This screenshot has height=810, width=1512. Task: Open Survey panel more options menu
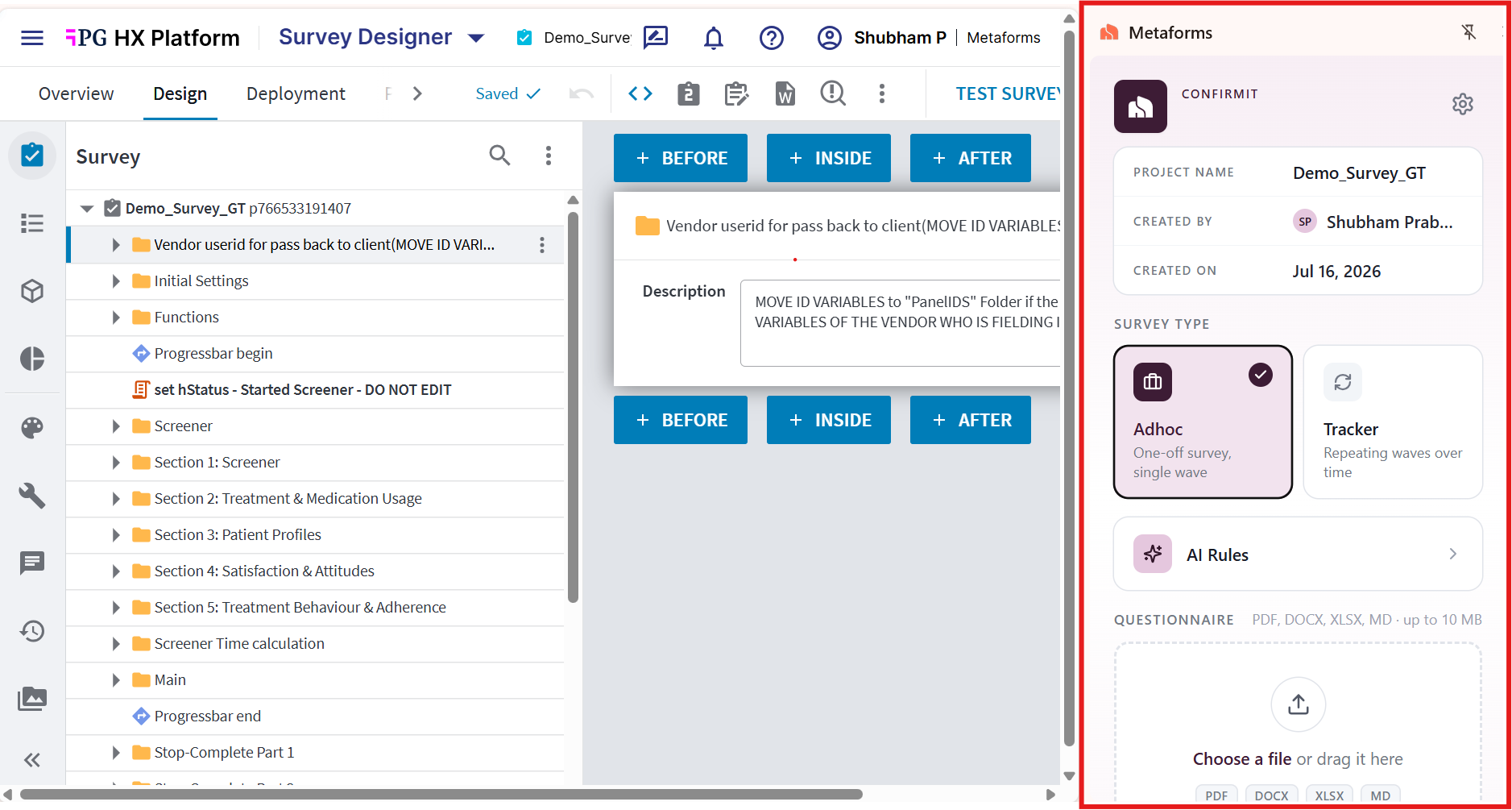tap(549, 156)
